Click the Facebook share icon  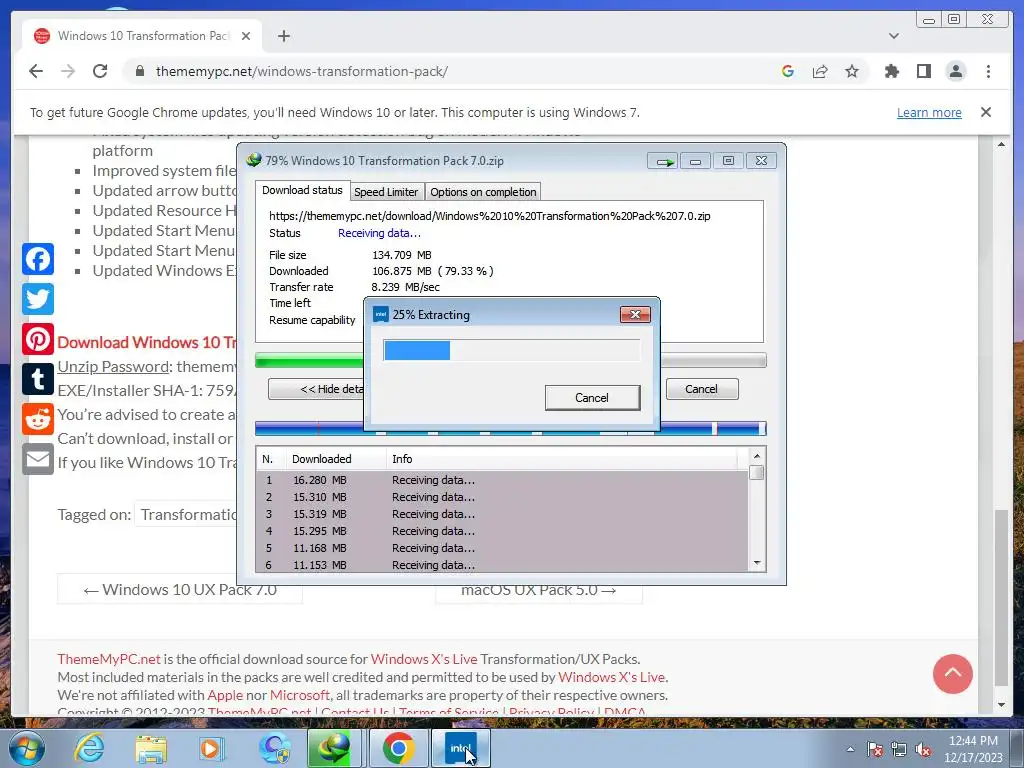coord(38,259)
